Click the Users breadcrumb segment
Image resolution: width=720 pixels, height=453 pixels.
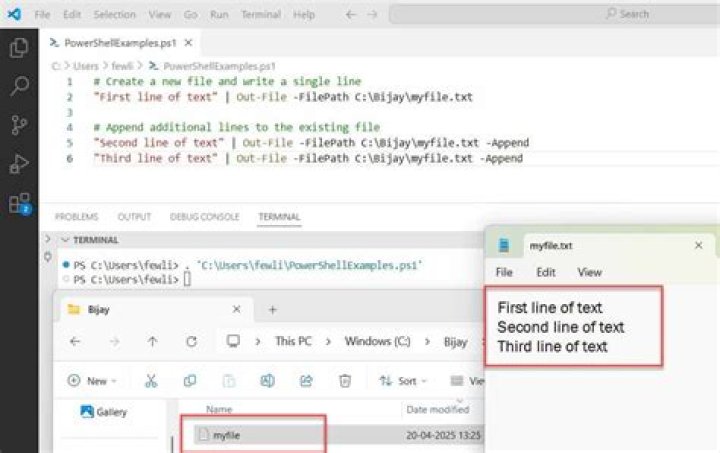coord(86,66)
